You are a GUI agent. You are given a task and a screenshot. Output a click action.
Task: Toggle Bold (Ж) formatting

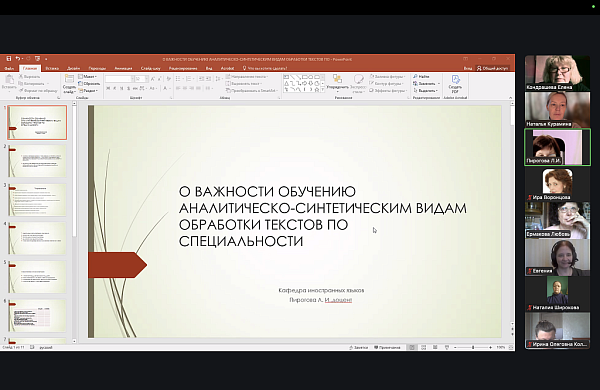pyautogui.click(x=108, y=88)
